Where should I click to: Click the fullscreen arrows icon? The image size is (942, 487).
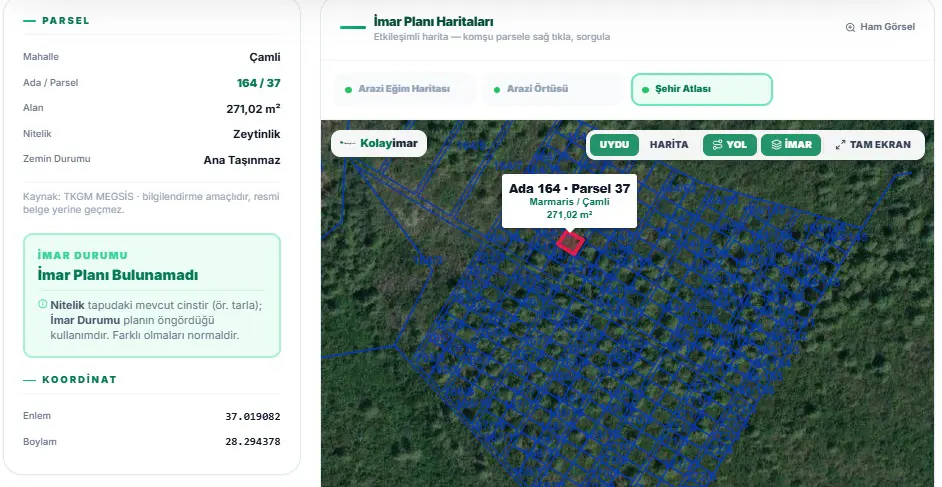840,145
